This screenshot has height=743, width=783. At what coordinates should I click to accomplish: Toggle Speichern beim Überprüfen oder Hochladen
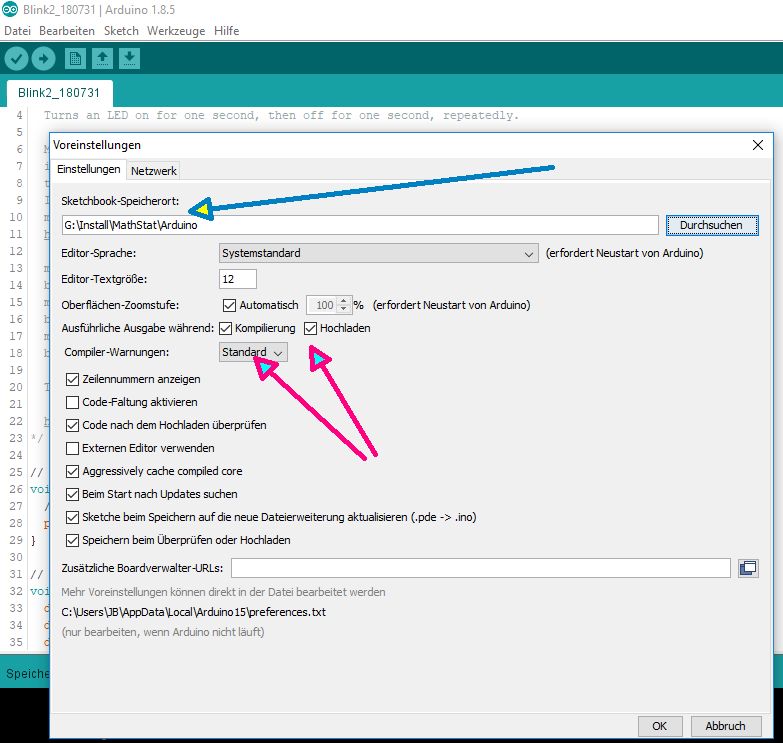(x=72, y=540)
